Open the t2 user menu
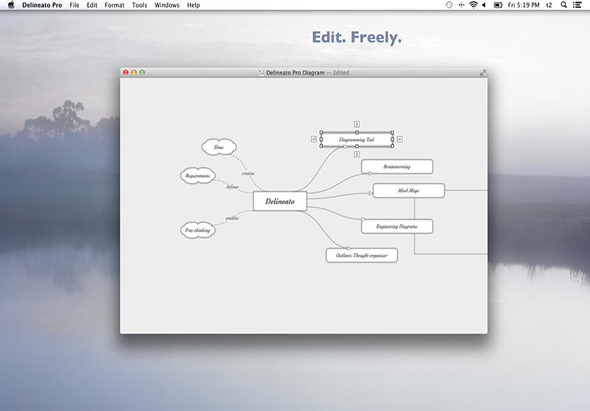This screenshot has width=590, height=411. [549, 5]
